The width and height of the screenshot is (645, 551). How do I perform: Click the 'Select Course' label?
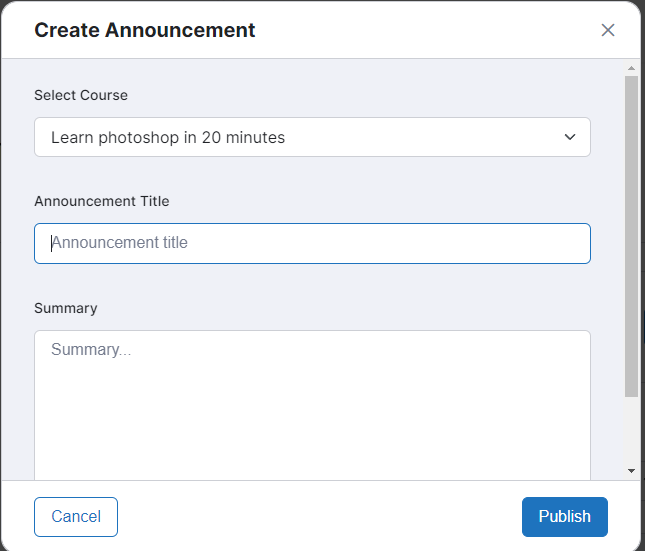click(x=81, y=95)
